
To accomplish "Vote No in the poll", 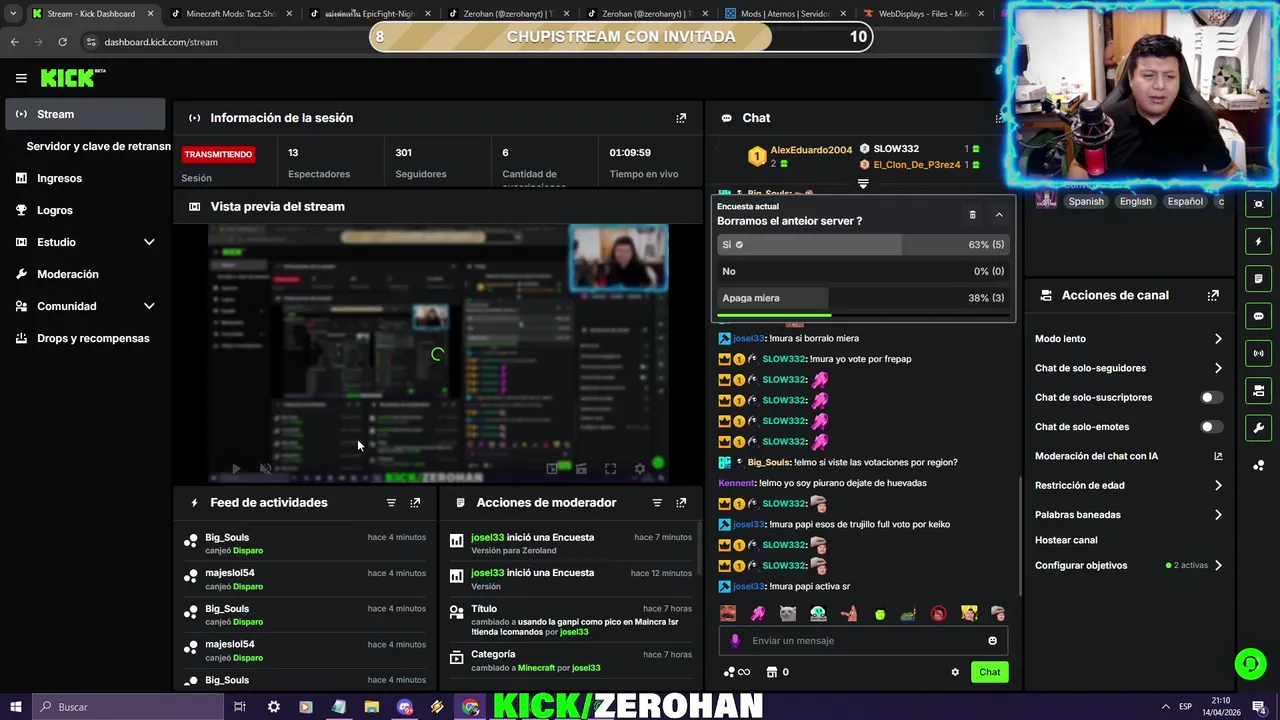I will (x=863, y=271).
